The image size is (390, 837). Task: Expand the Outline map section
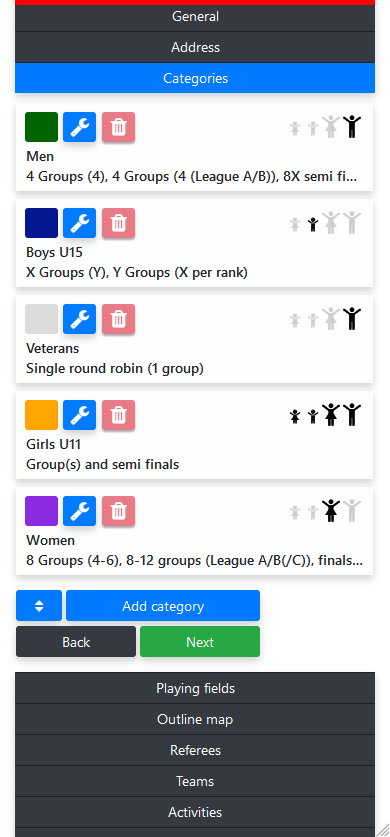pos(195,719)
